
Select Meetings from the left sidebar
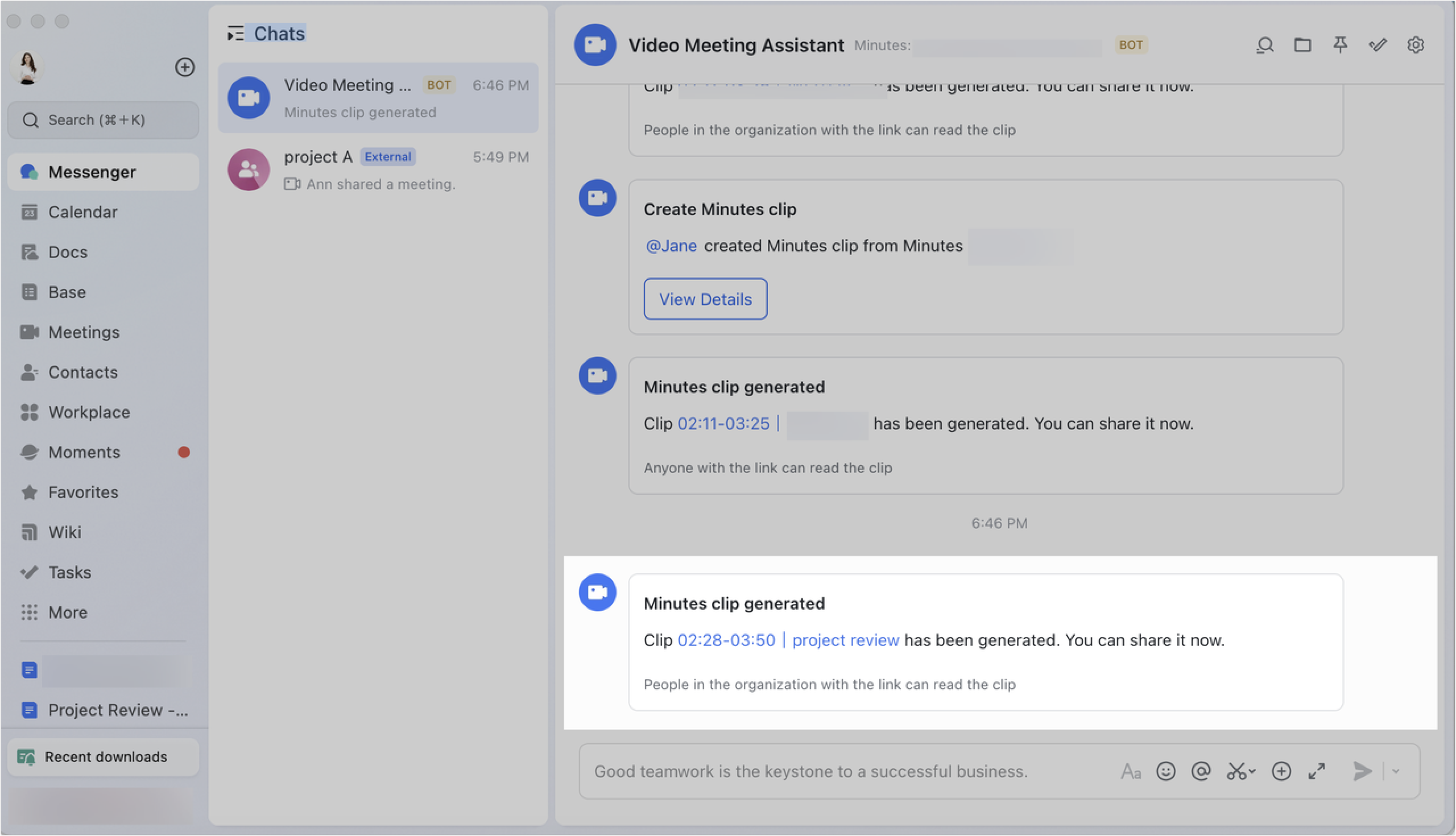(84, 332)
